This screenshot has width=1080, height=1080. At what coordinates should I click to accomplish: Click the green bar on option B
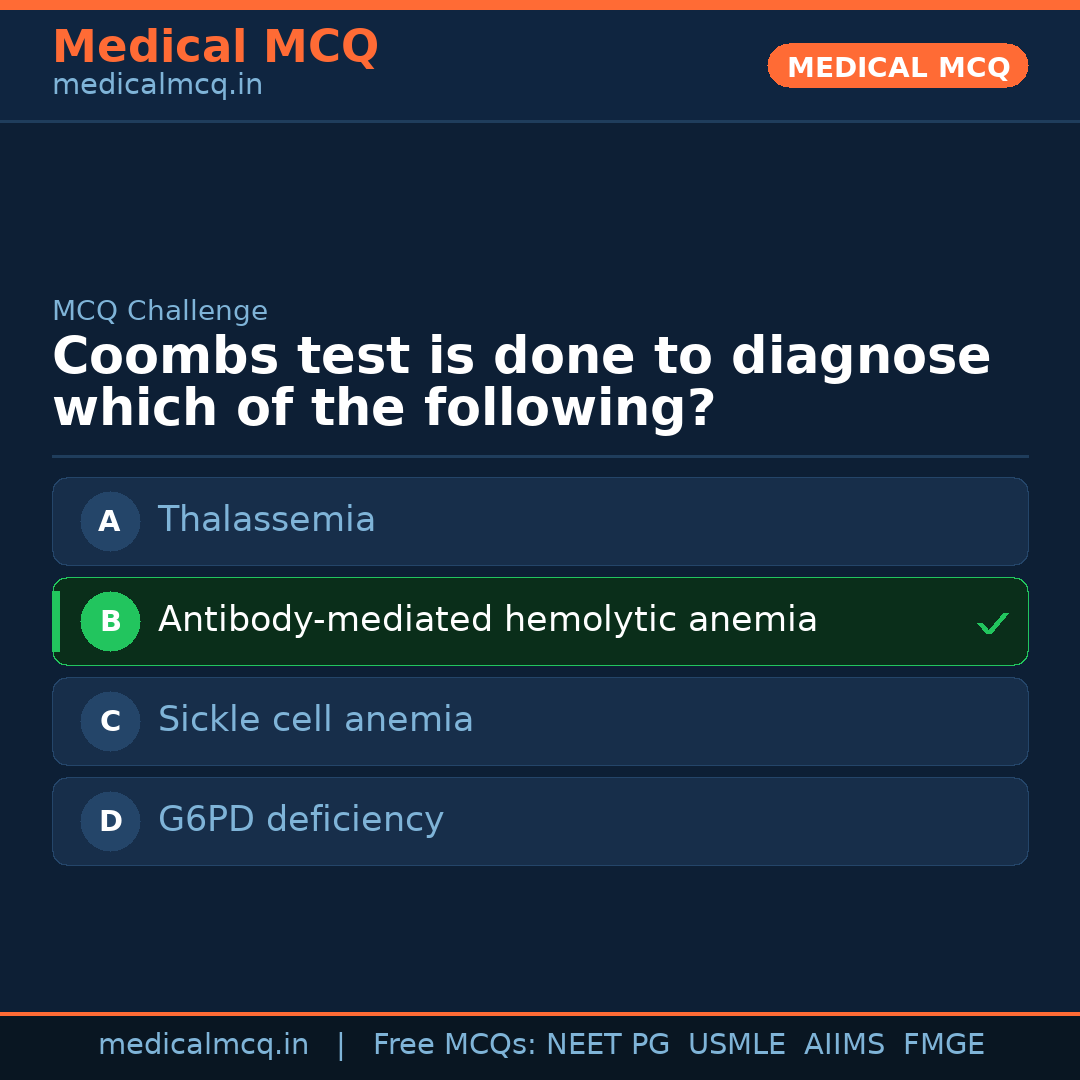tap(56, 621)
